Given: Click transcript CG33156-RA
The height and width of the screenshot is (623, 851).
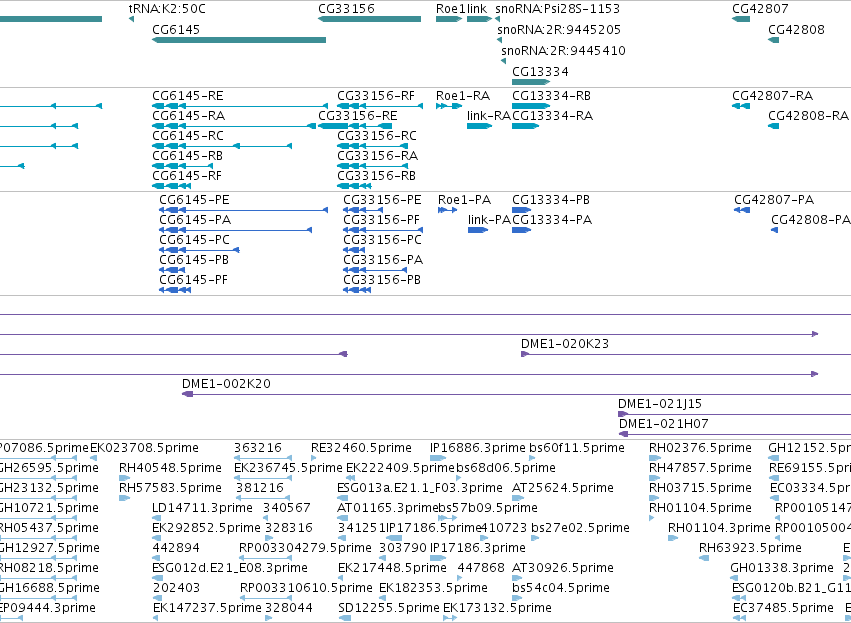Looking at the screenshot, I should pos(372,166).
